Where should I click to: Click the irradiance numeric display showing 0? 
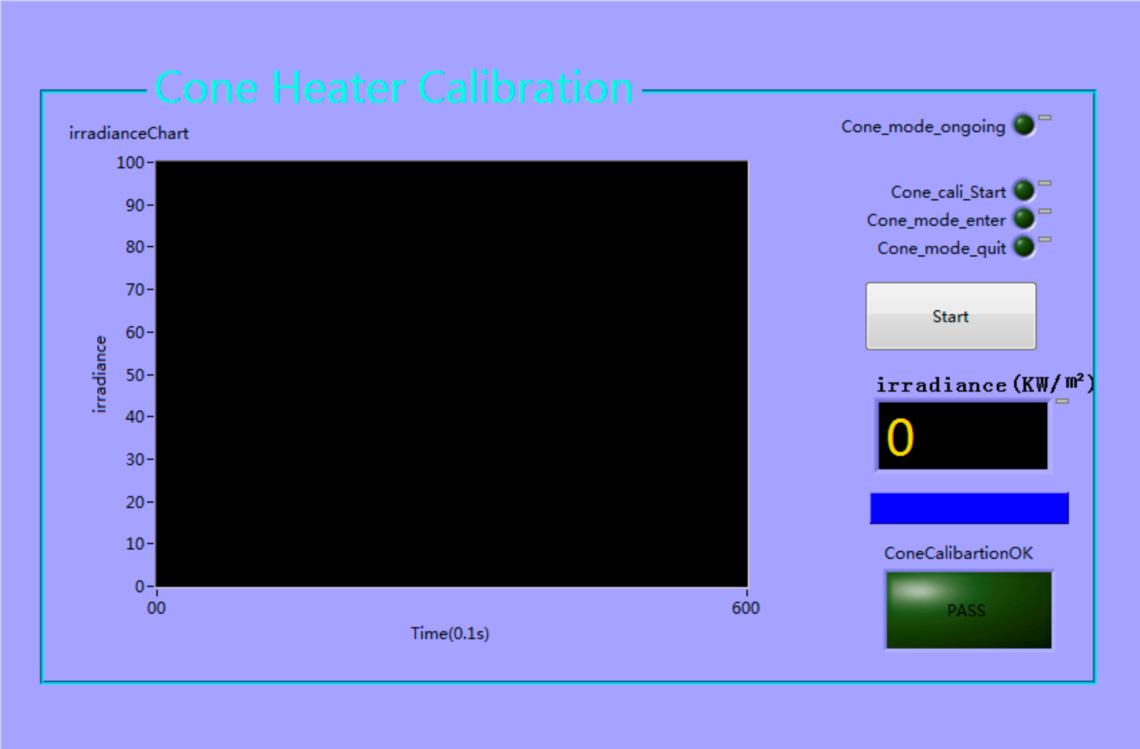click(x=963, y=436)
